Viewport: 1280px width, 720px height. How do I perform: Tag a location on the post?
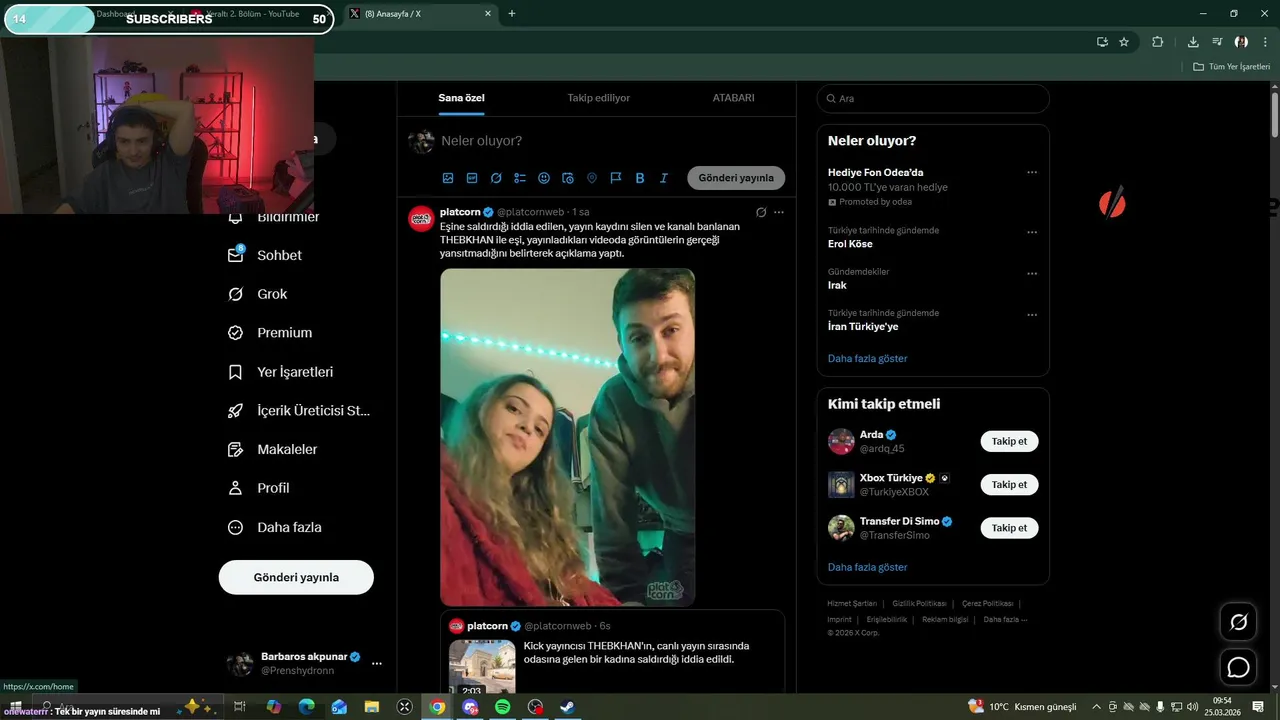tap(592, 178)
